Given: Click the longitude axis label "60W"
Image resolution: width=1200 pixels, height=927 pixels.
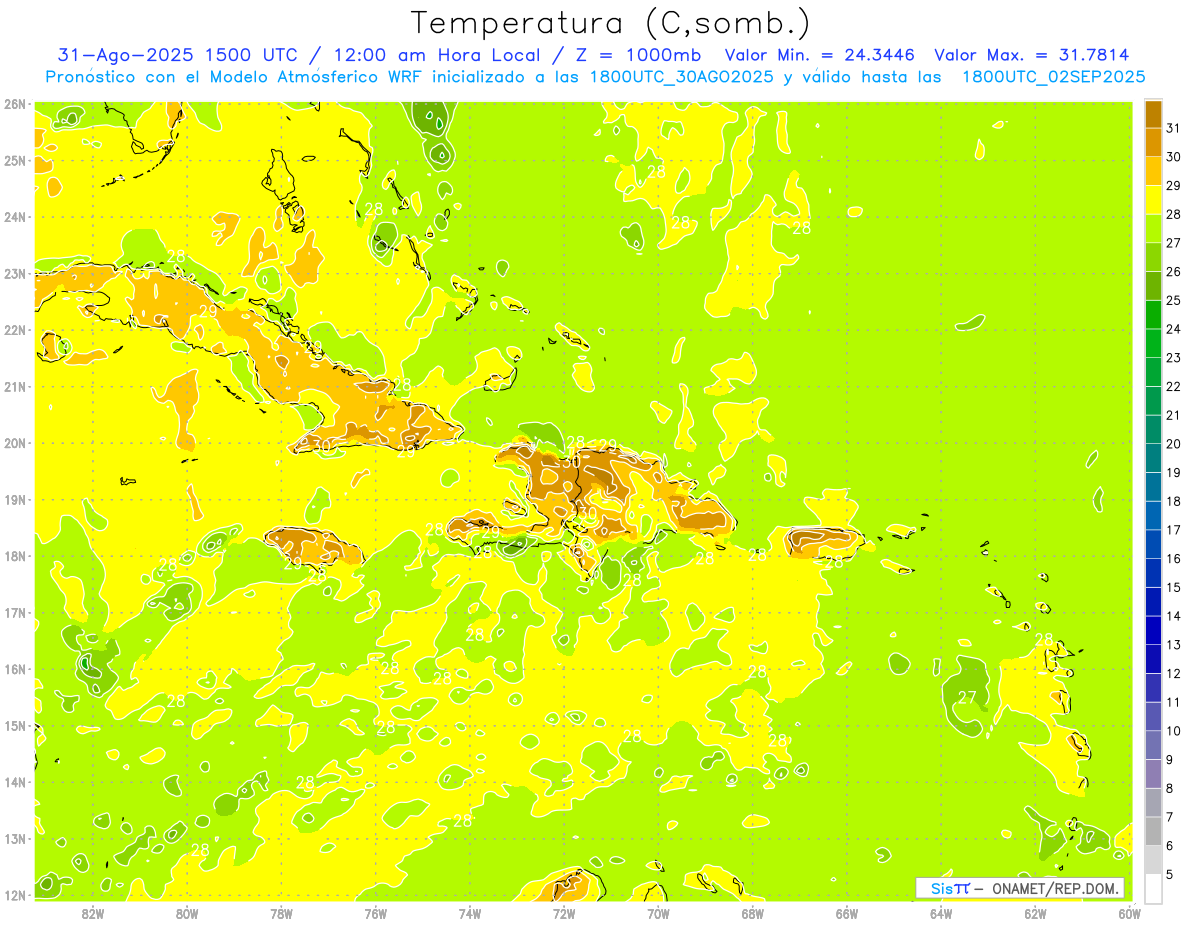Looking at the screenshot, I should point(1129,913).
